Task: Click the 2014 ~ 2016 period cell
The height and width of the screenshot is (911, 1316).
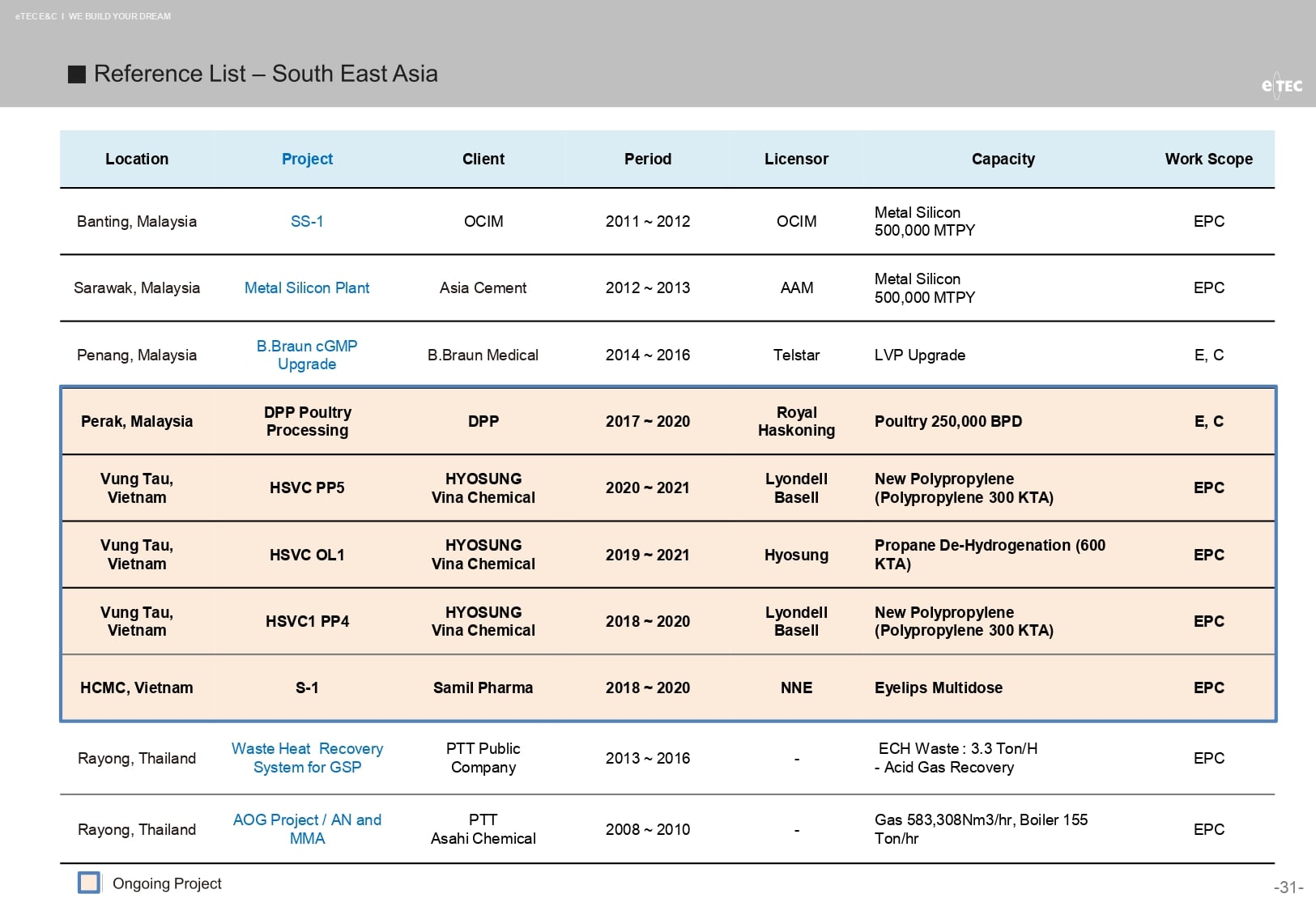Action: (648, 355)
